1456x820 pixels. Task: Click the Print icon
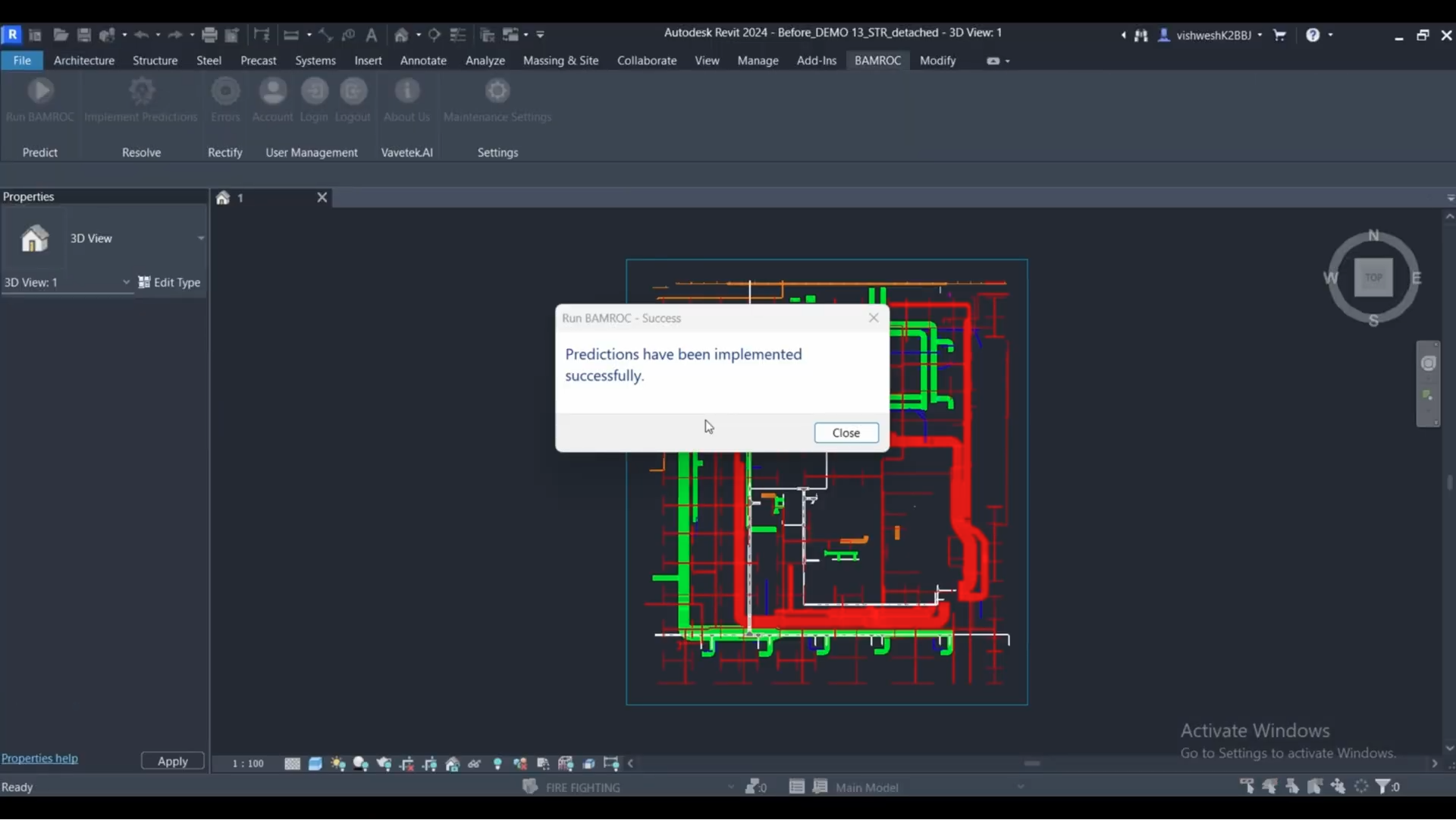tap(209, 35)
